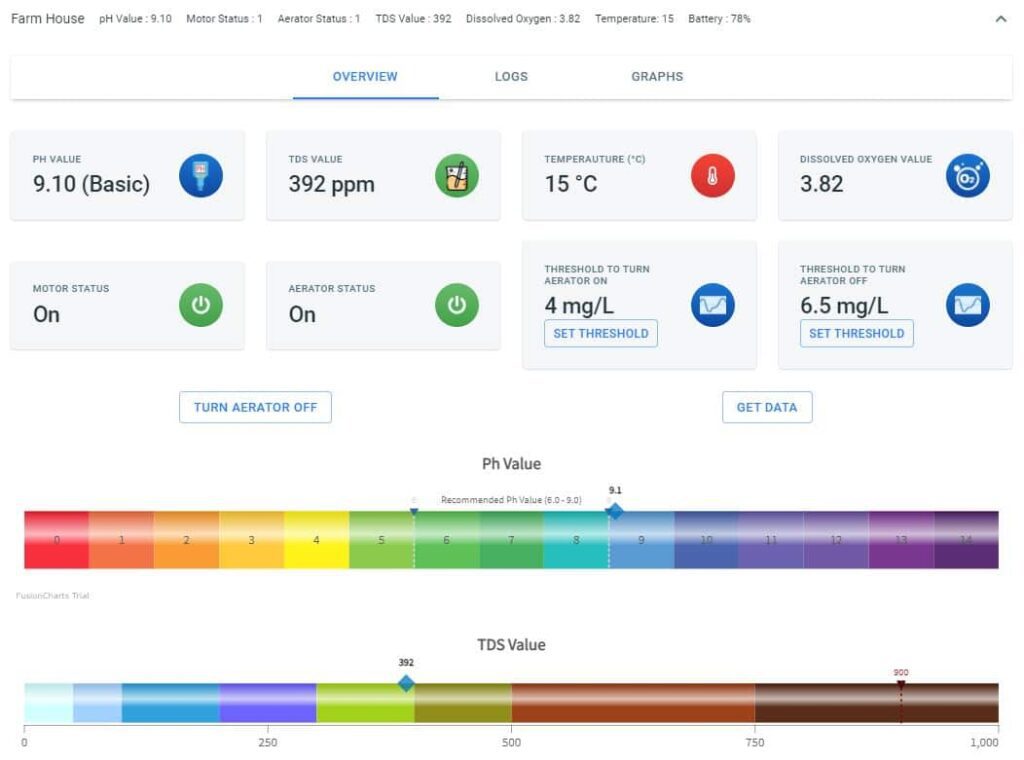Set threshold to turn aerator on
Image resolution: width=1024 pixels, height=760 pixels.
click(x=601, y=333)
